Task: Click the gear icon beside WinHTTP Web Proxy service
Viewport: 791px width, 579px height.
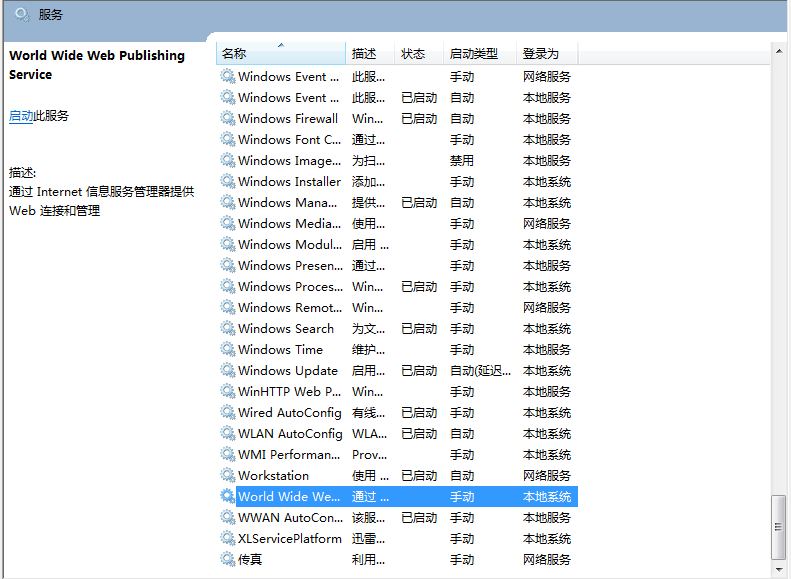Action: [x=228, y=391]
